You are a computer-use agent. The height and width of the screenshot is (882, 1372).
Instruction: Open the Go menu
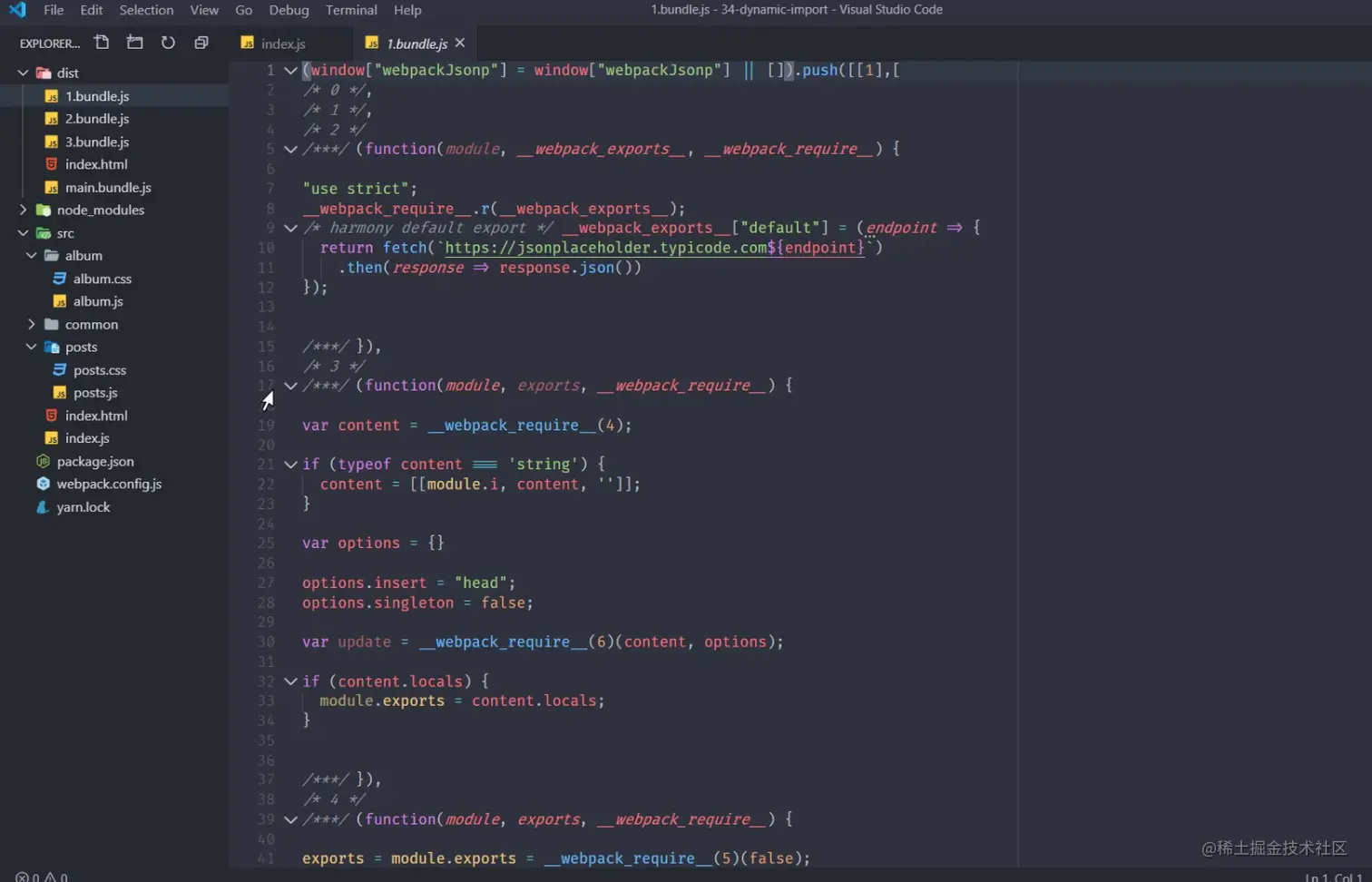243,10
